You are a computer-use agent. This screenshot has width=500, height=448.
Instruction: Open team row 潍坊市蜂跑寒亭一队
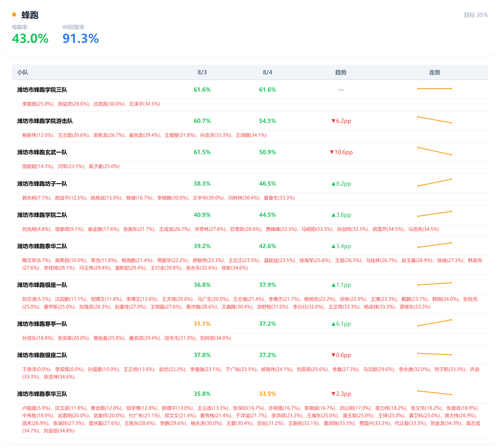(x=42, y=324)
